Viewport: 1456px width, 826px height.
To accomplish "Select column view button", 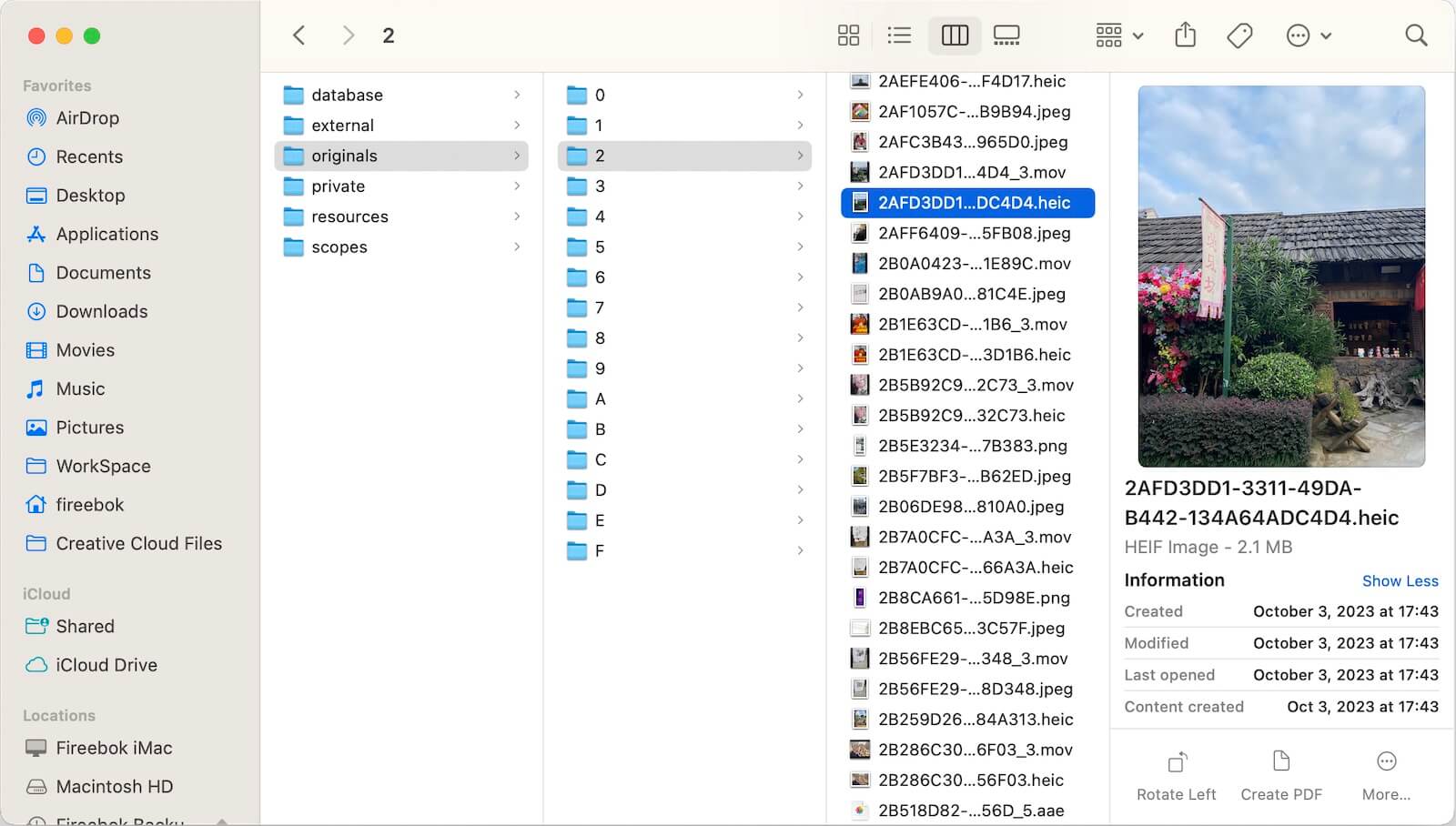I will click(955, 35).
